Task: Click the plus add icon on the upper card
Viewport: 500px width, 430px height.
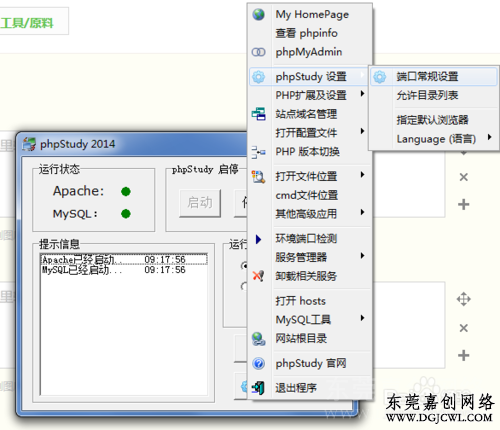Action: [464, 204]
